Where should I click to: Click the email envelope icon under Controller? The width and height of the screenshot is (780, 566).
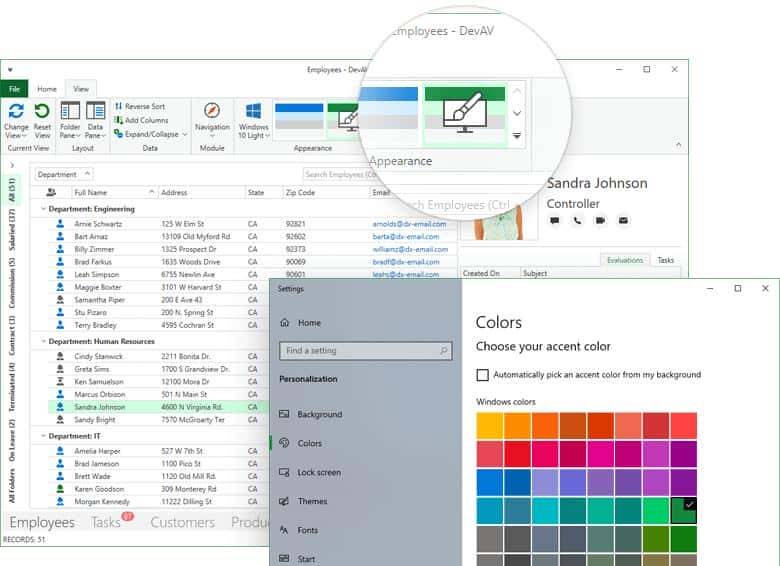click(x=623, y=220)
